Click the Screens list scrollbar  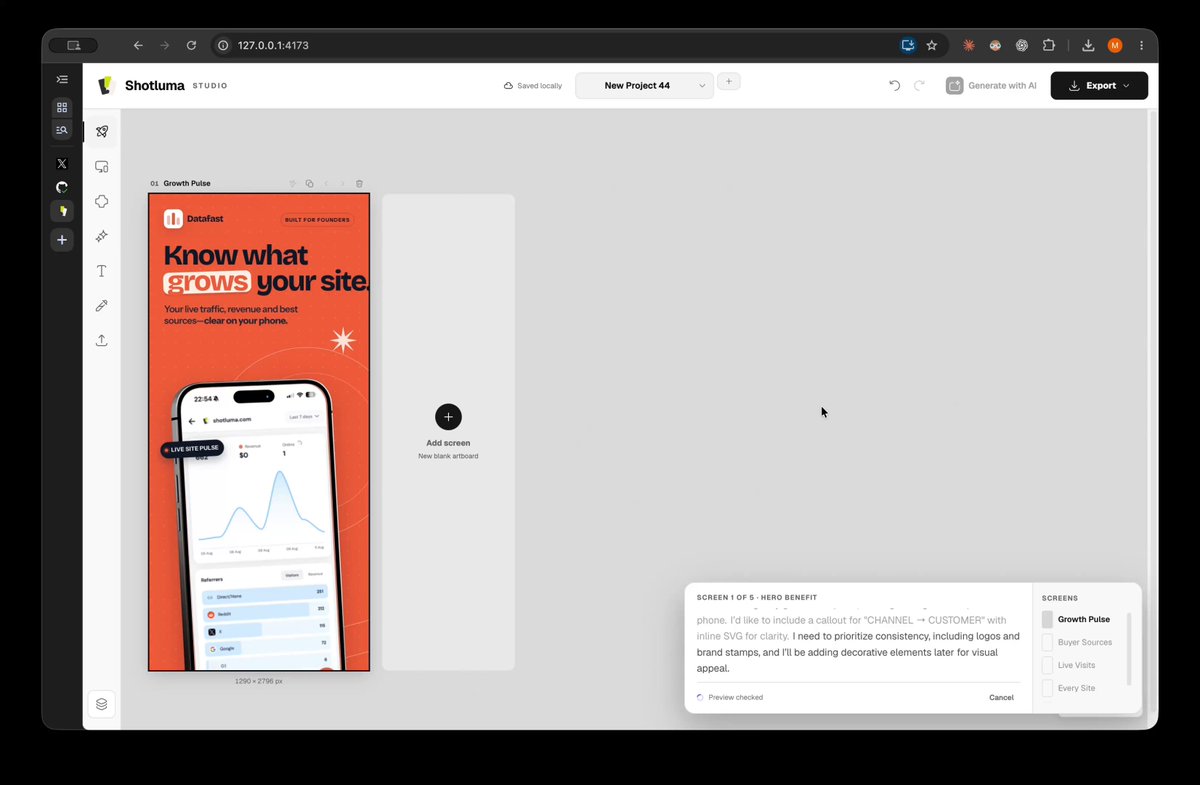pyautogui.click(x=1129, y=649)
